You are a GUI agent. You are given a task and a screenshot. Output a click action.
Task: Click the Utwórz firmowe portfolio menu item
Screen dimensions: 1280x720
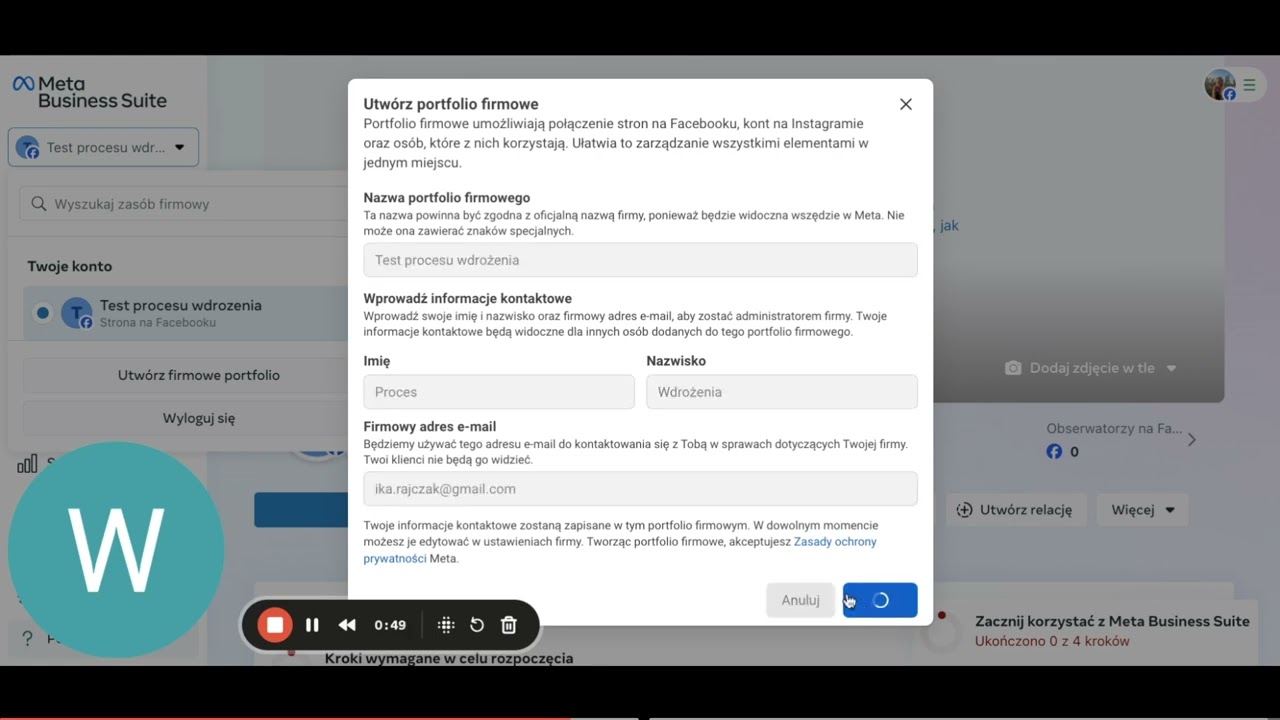(199, 375)
